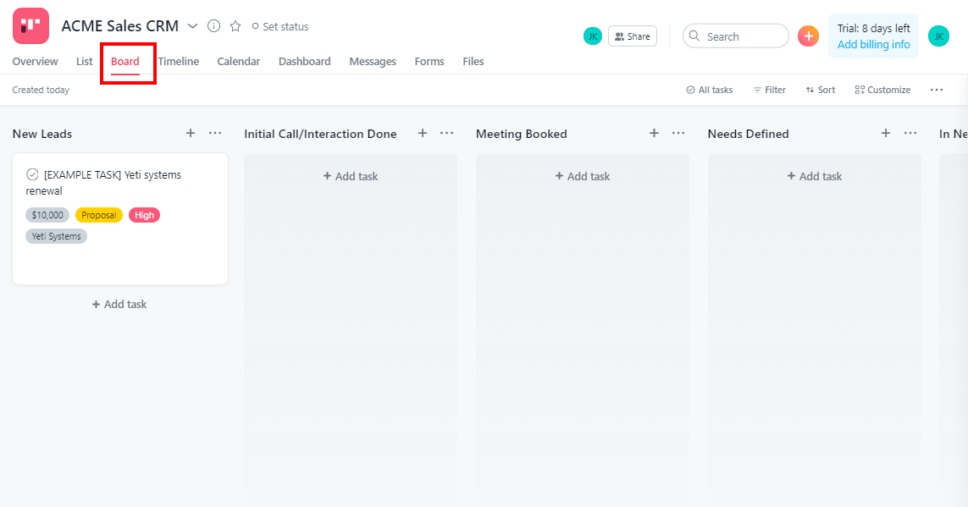Click Add task in Initial Call/Interaction Done

pos(350,176)
